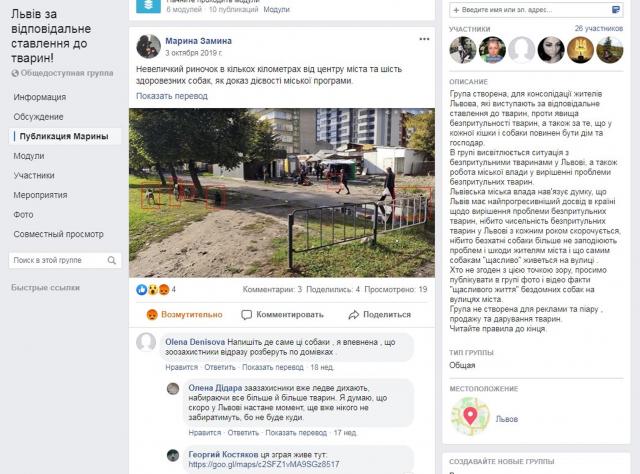Screen dimensions: 640x474
Task: Open the "Информация" sidebar section
Action: point(40,97)
